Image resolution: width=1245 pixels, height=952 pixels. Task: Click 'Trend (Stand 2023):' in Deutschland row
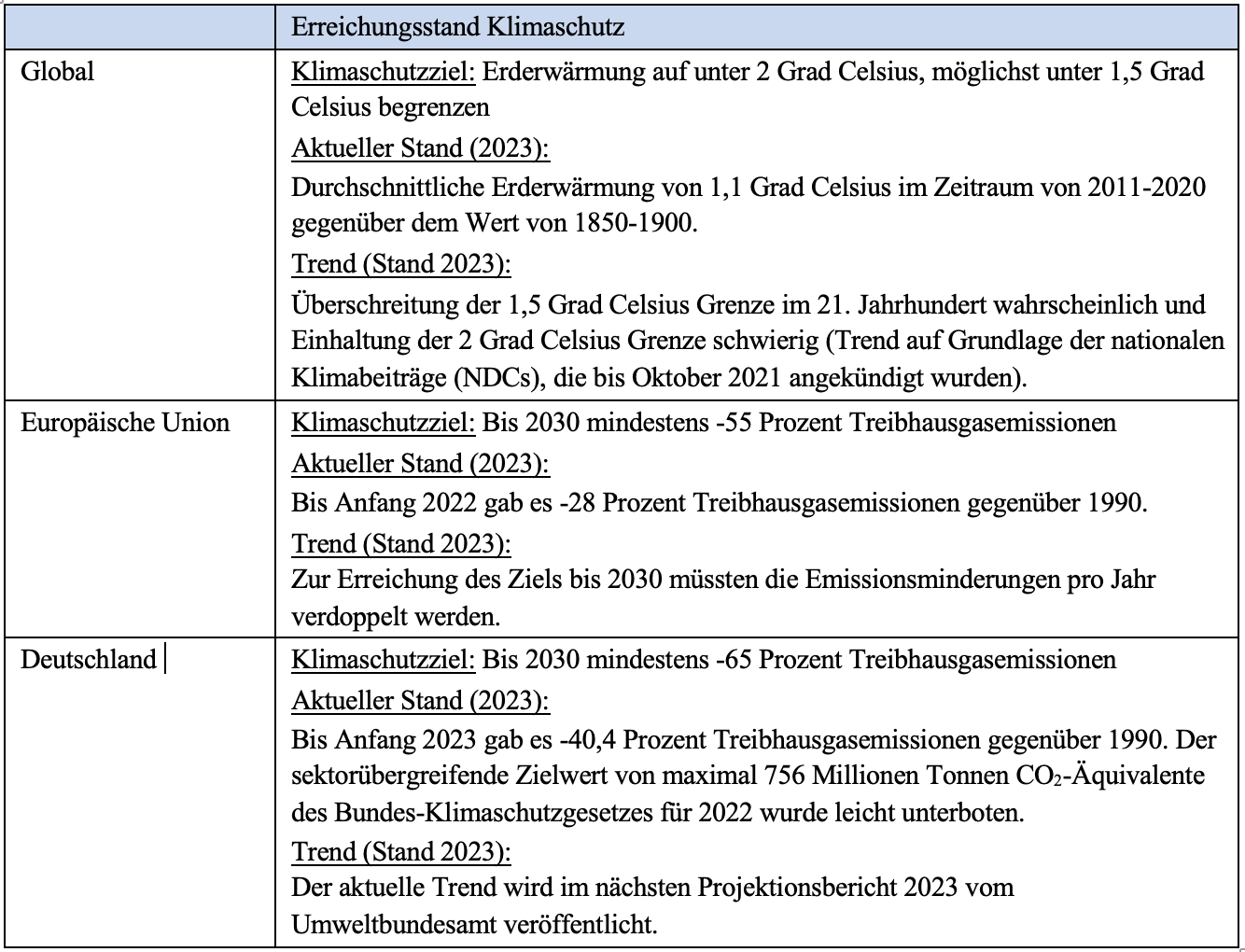(x=401, y=852)
